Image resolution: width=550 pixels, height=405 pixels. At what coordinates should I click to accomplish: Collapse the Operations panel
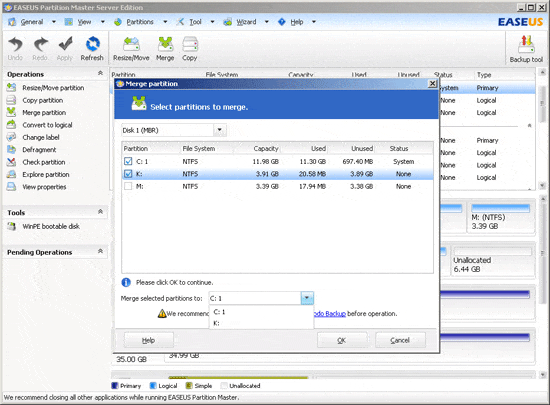(x=100, y=73)
